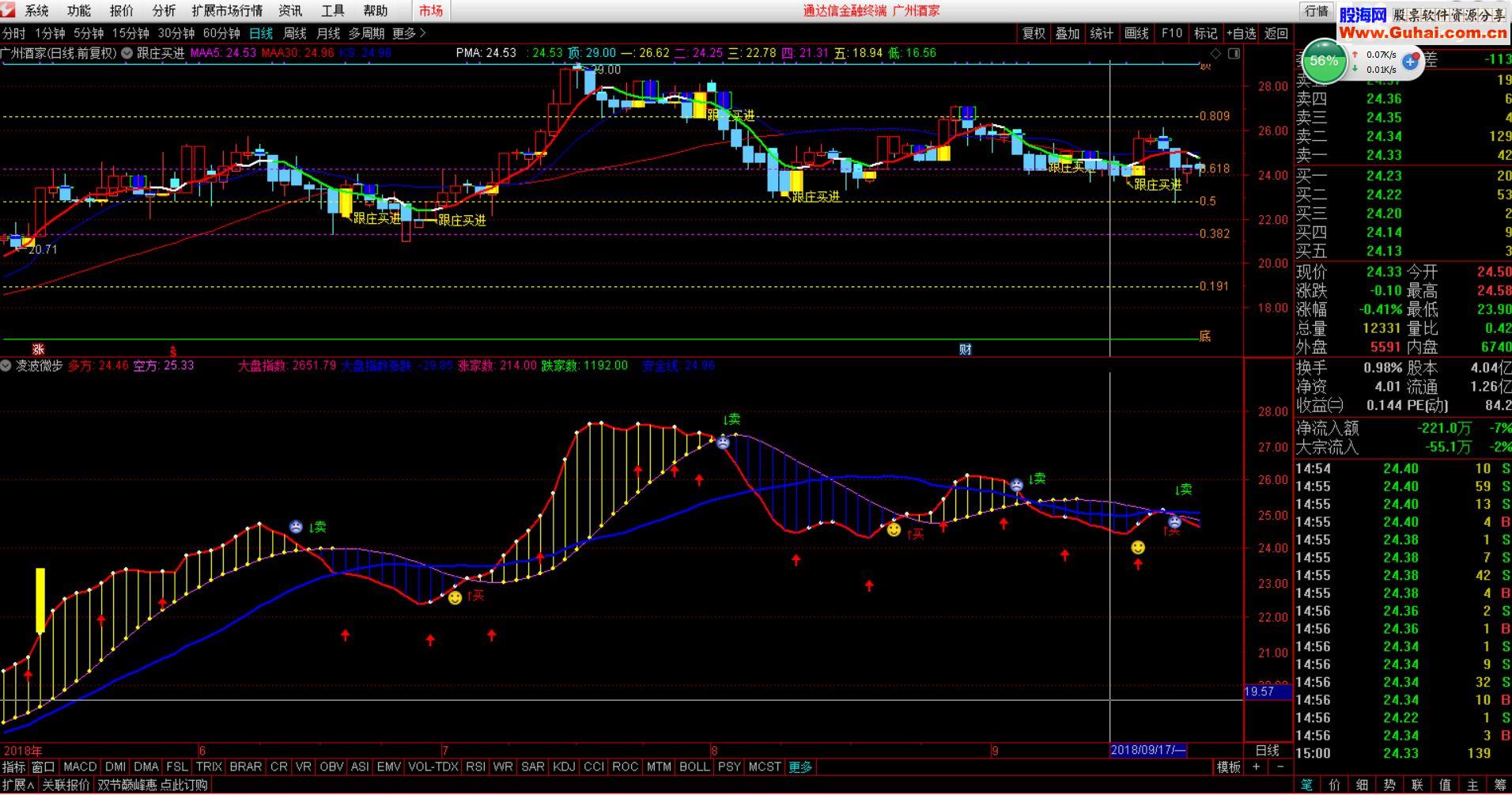Viewport: 1512px width, 795px height.
Task: Expand 更多 periods dropdown
Action: click(x=409, y=33)
